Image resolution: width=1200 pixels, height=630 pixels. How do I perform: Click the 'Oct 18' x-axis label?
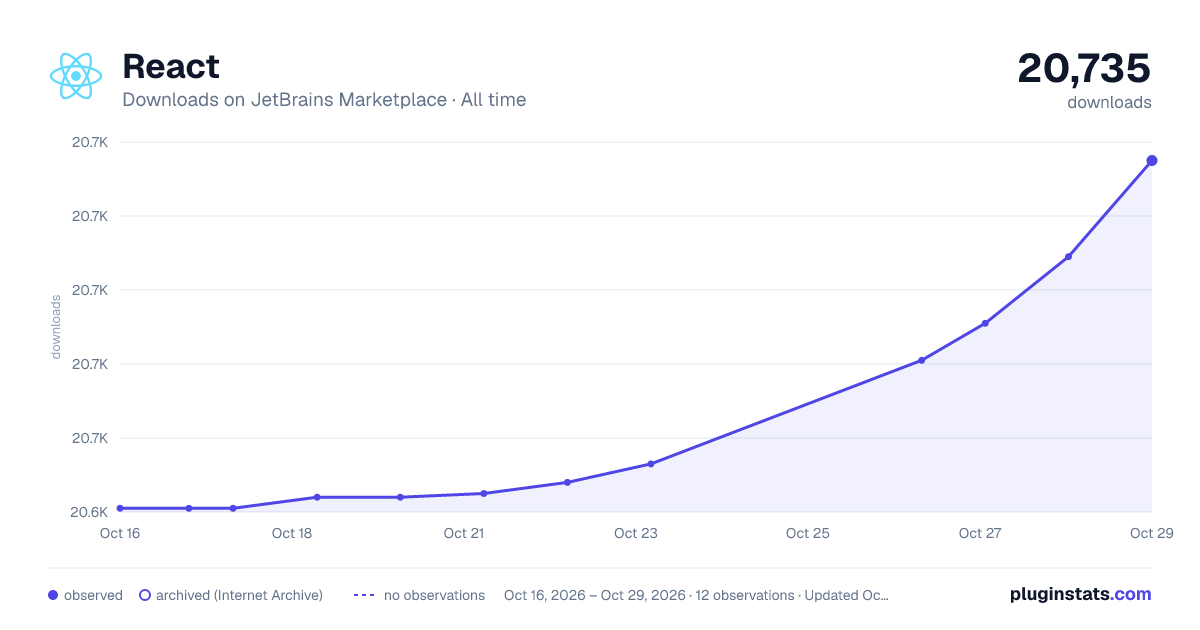tap(292, 533)
